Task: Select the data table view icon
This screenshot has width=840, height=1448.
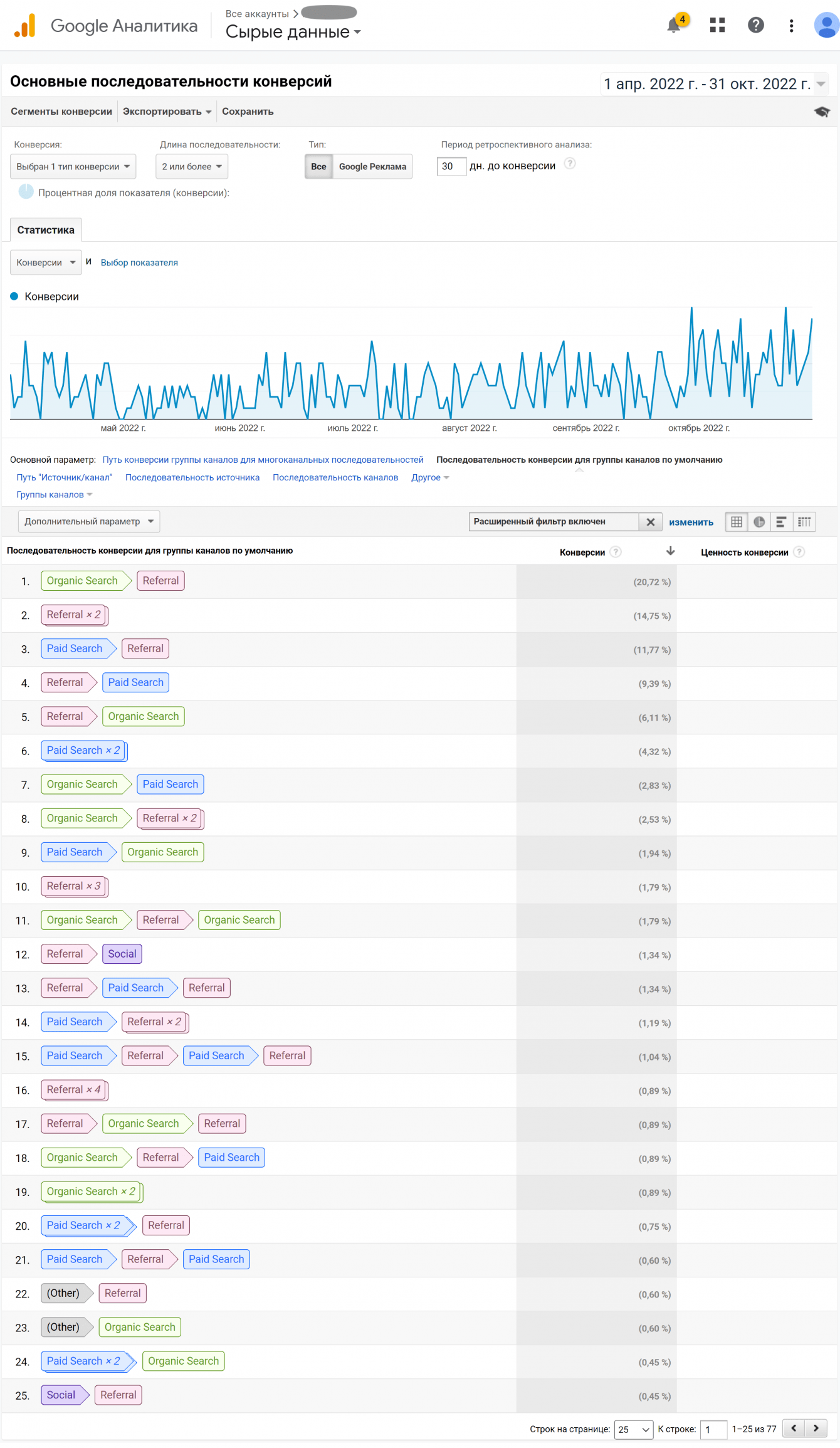Action: (x=737, y=522)
